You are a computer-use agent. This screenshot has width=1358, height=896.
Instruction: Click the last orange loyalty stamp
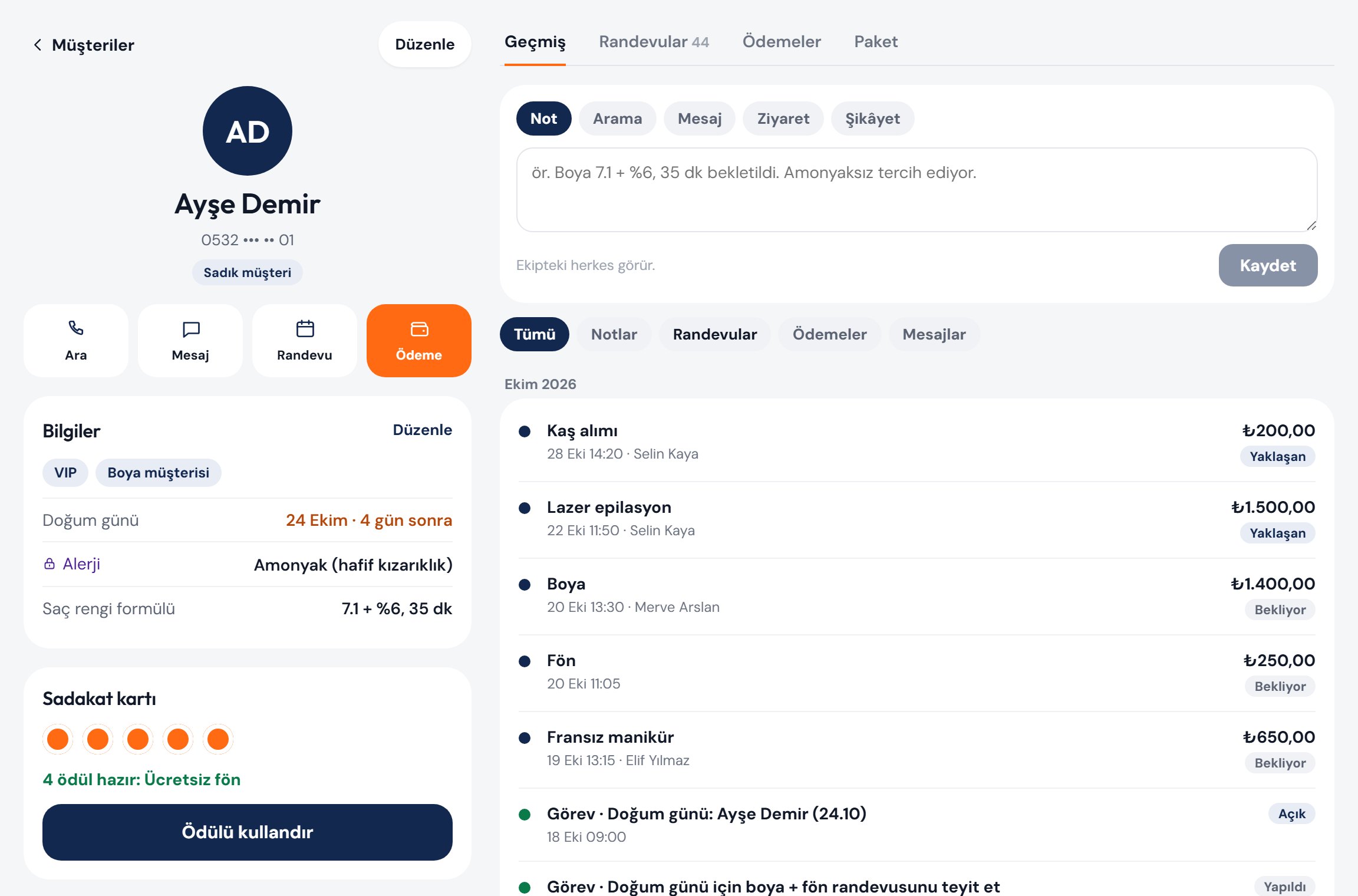click(218, 739)
